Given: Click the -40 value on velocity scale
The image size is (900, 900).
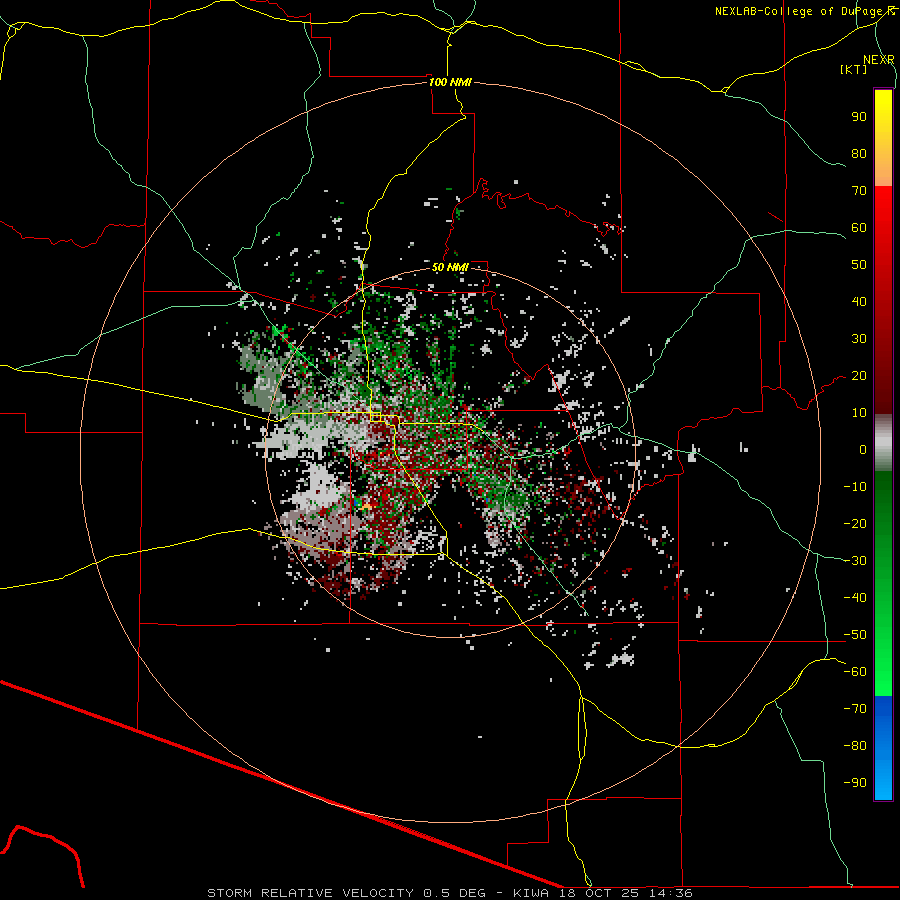Looking at the screenshot, I should (x=855, y=598).
